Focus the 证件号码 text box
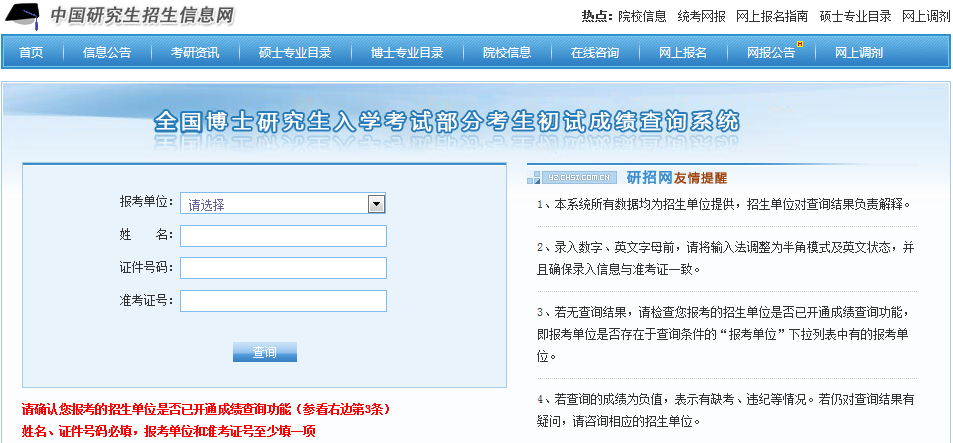The height and width of the screenshot is (443, 953). point(283,268)
